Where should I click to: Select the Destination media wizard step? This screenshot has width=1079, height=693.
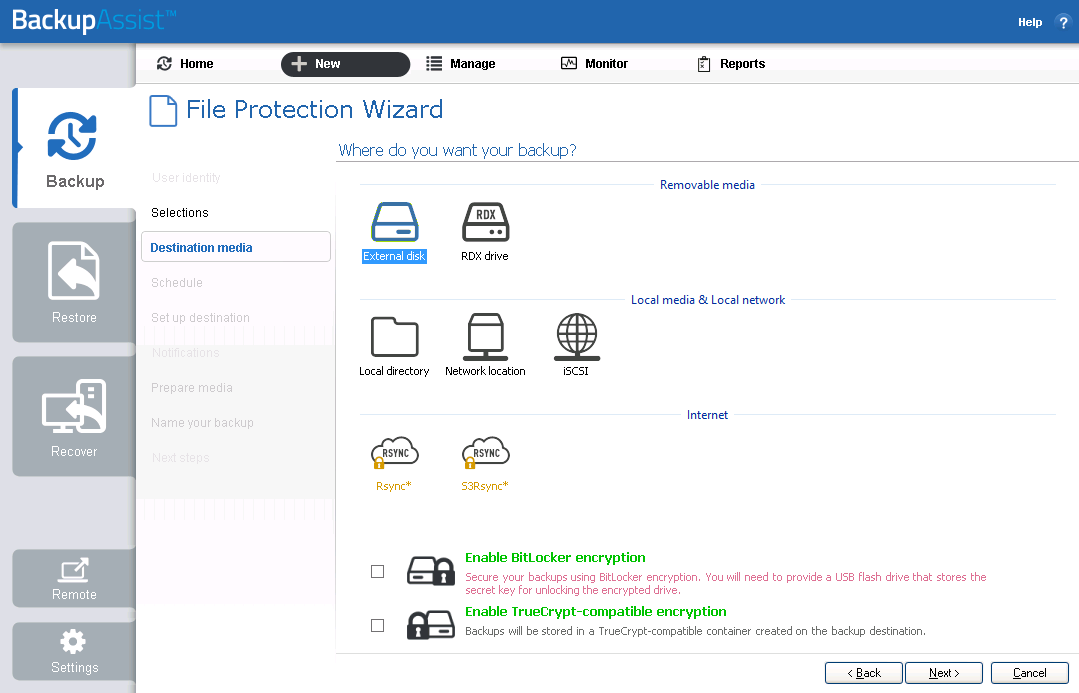(x=236, y=247)
